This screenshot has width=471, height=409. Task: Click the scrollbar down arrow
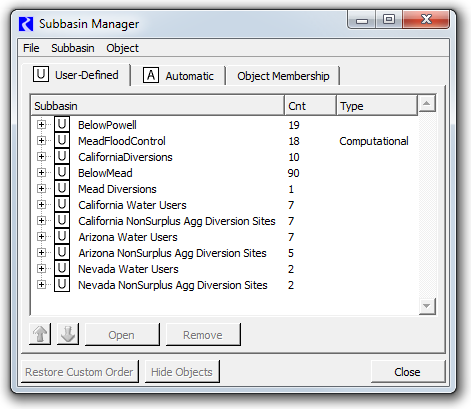[x=427, y=306]
